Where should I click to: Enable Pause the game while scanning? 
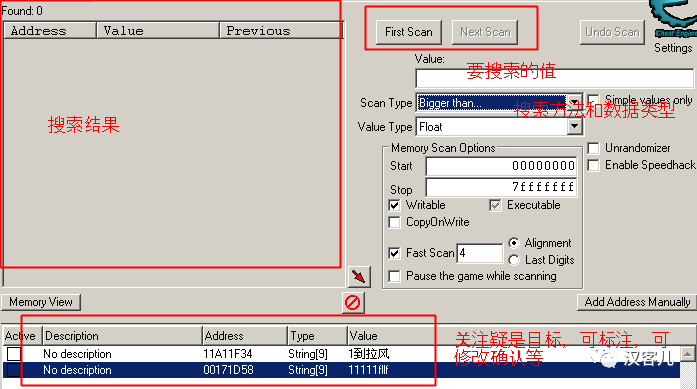click(x=394, y=276)
